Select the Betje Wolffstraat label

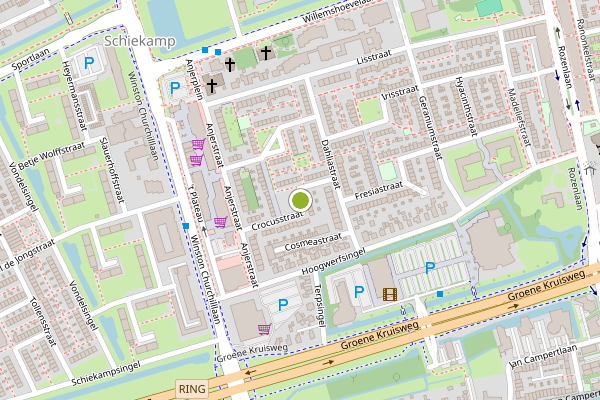(51, 155)
